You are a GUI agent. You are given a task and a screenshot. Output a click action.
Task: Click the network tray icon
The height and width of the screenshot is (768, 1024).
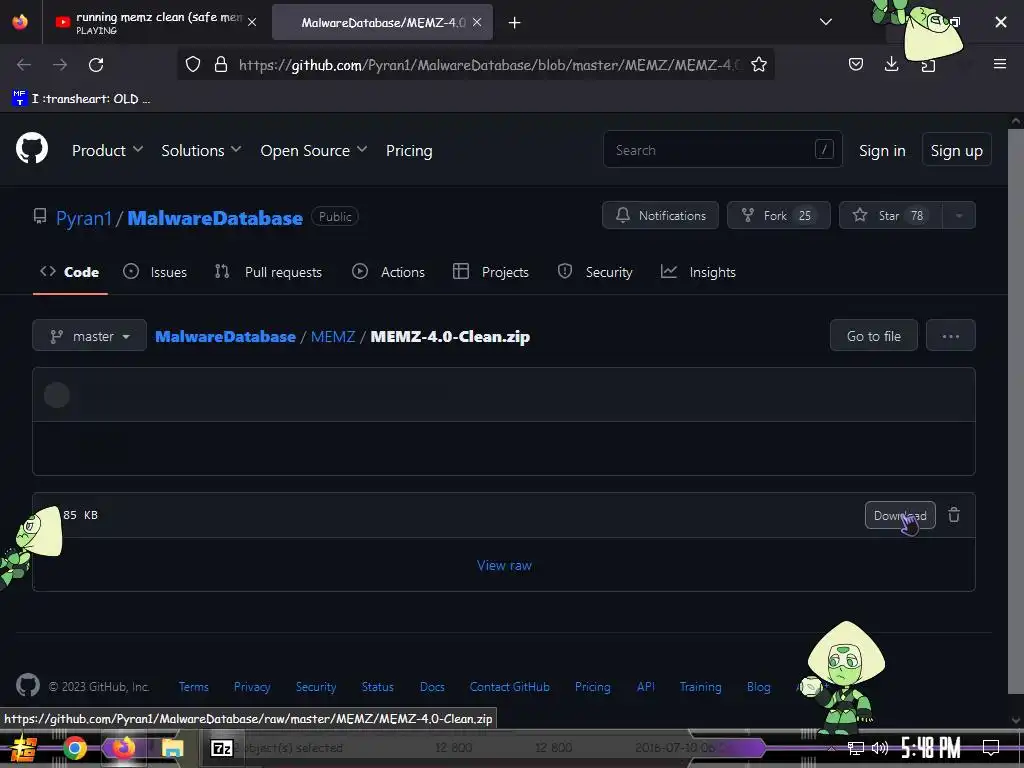pyautogui.click(x=856, y=748)
